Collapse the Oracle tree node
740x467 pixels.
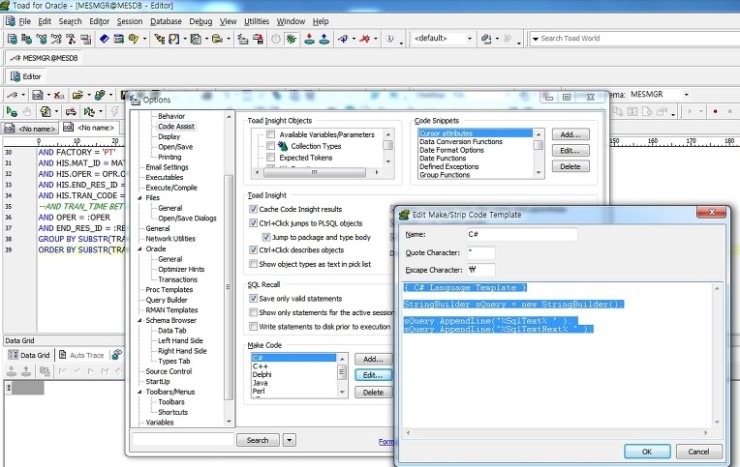(x=140, y=249)
